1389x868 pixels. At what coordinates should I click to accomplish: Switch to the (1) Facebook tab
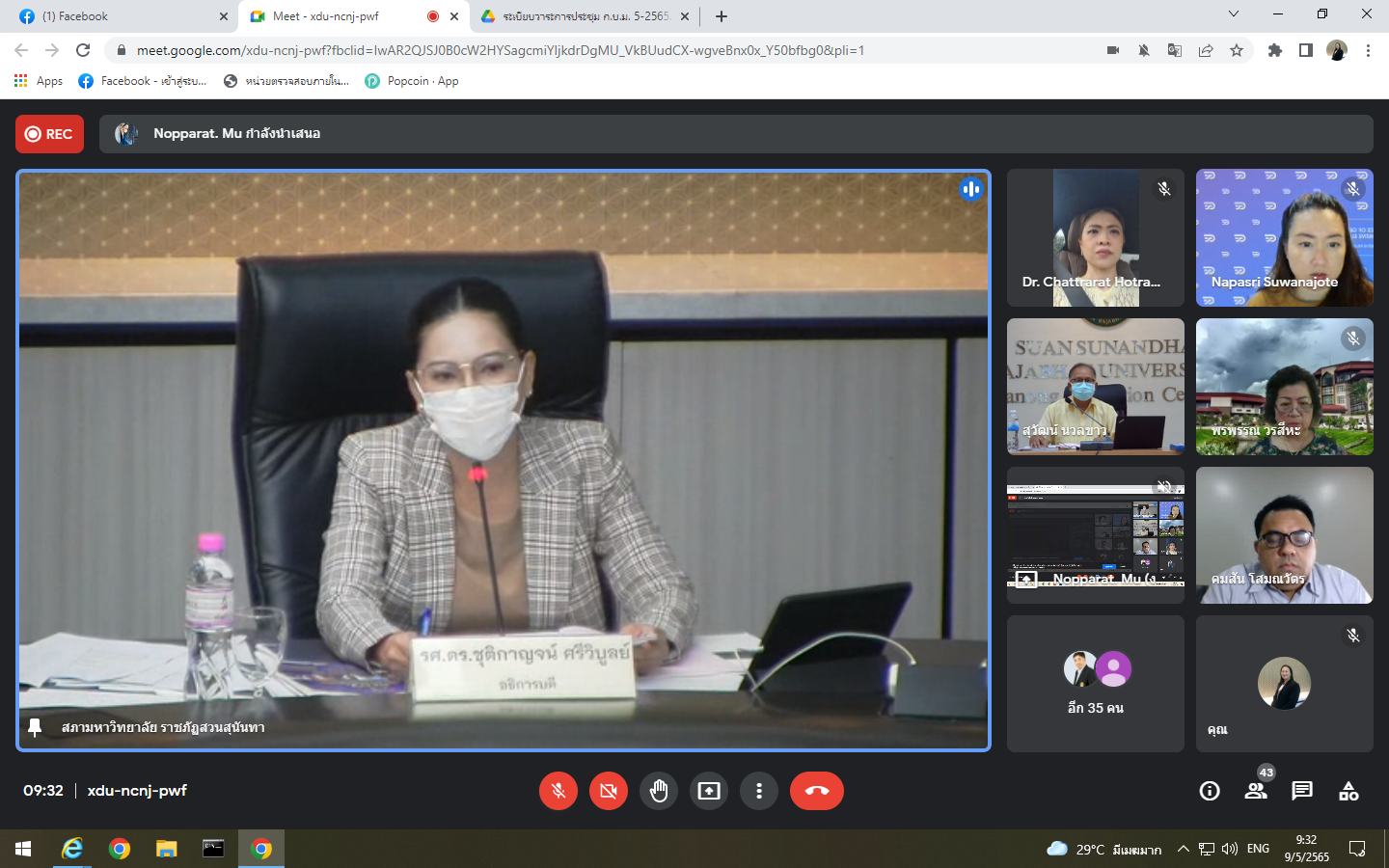click(x=123, y=16)
